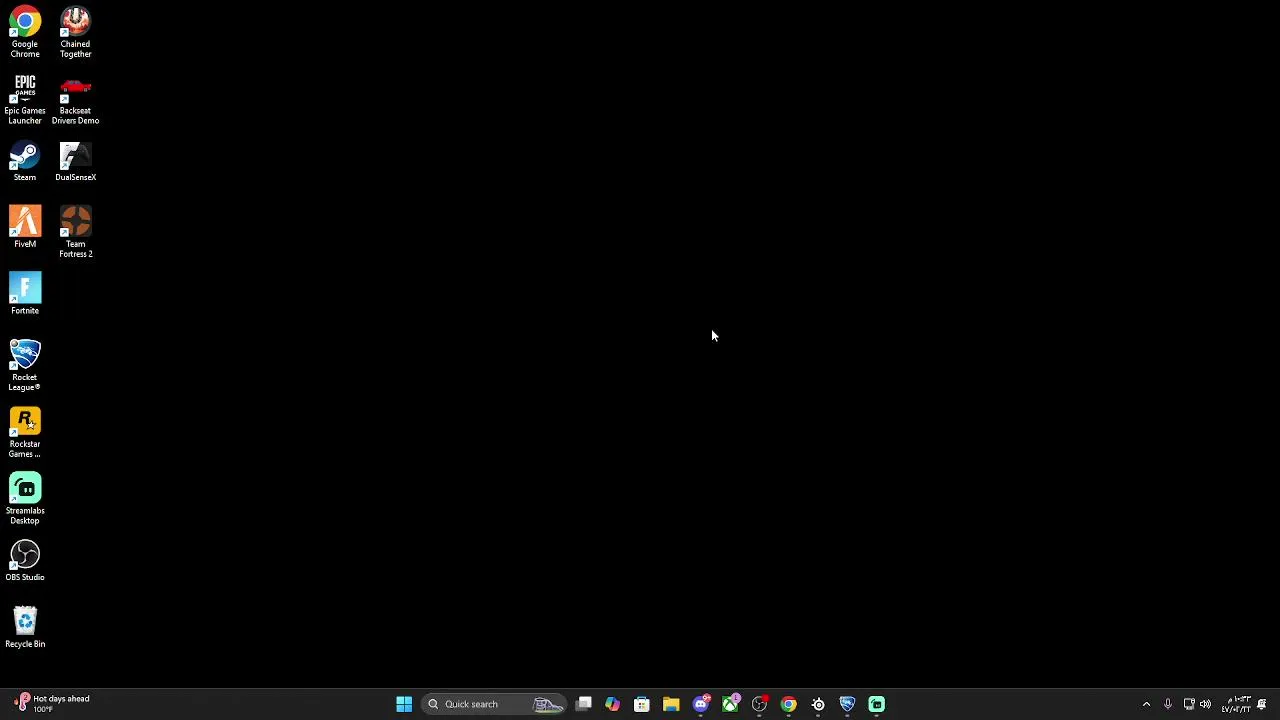Click the Quick search taskbar box
The image size is (1280, 720).
495,704
